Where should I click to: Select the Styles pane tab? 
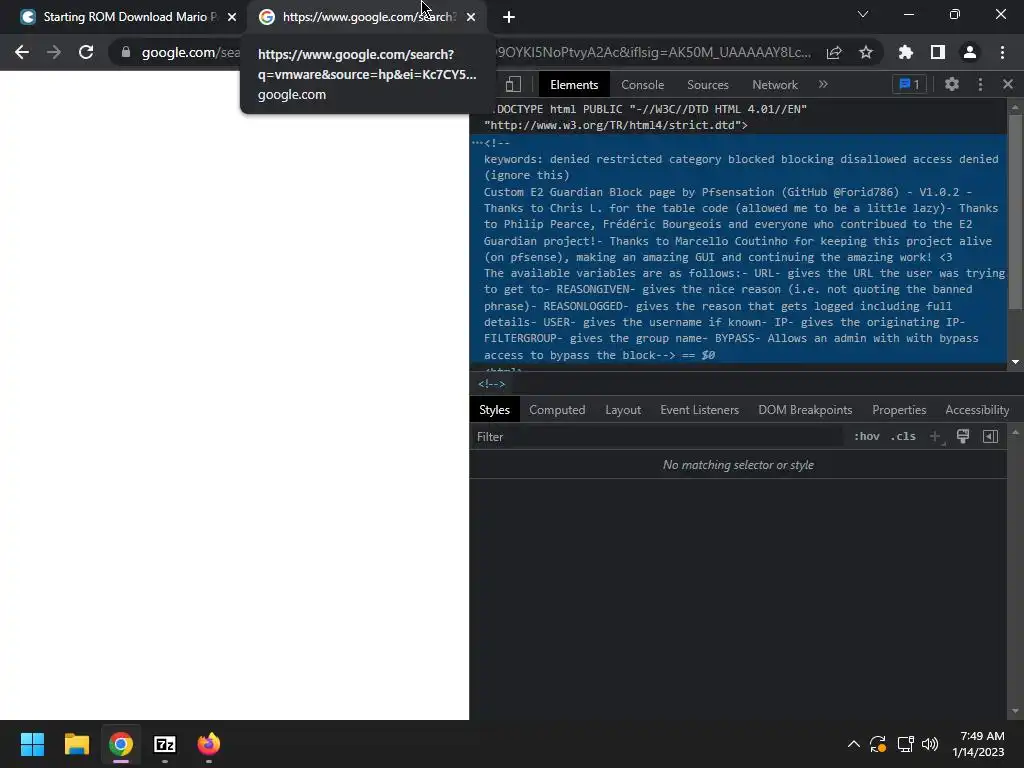tap(494, 409)
